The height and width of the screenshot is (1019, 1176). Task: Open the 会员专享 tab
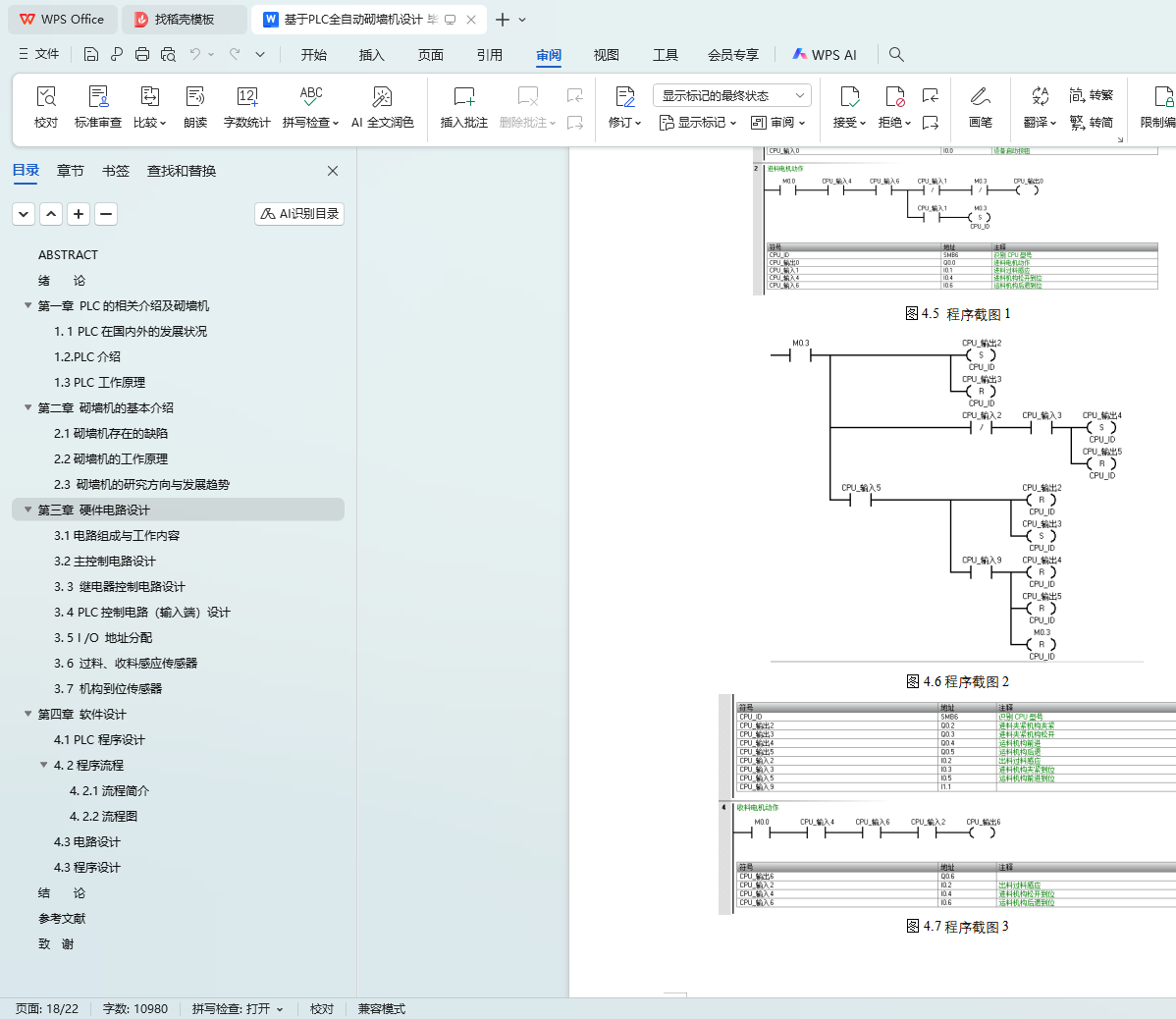(x=732, y=55)
